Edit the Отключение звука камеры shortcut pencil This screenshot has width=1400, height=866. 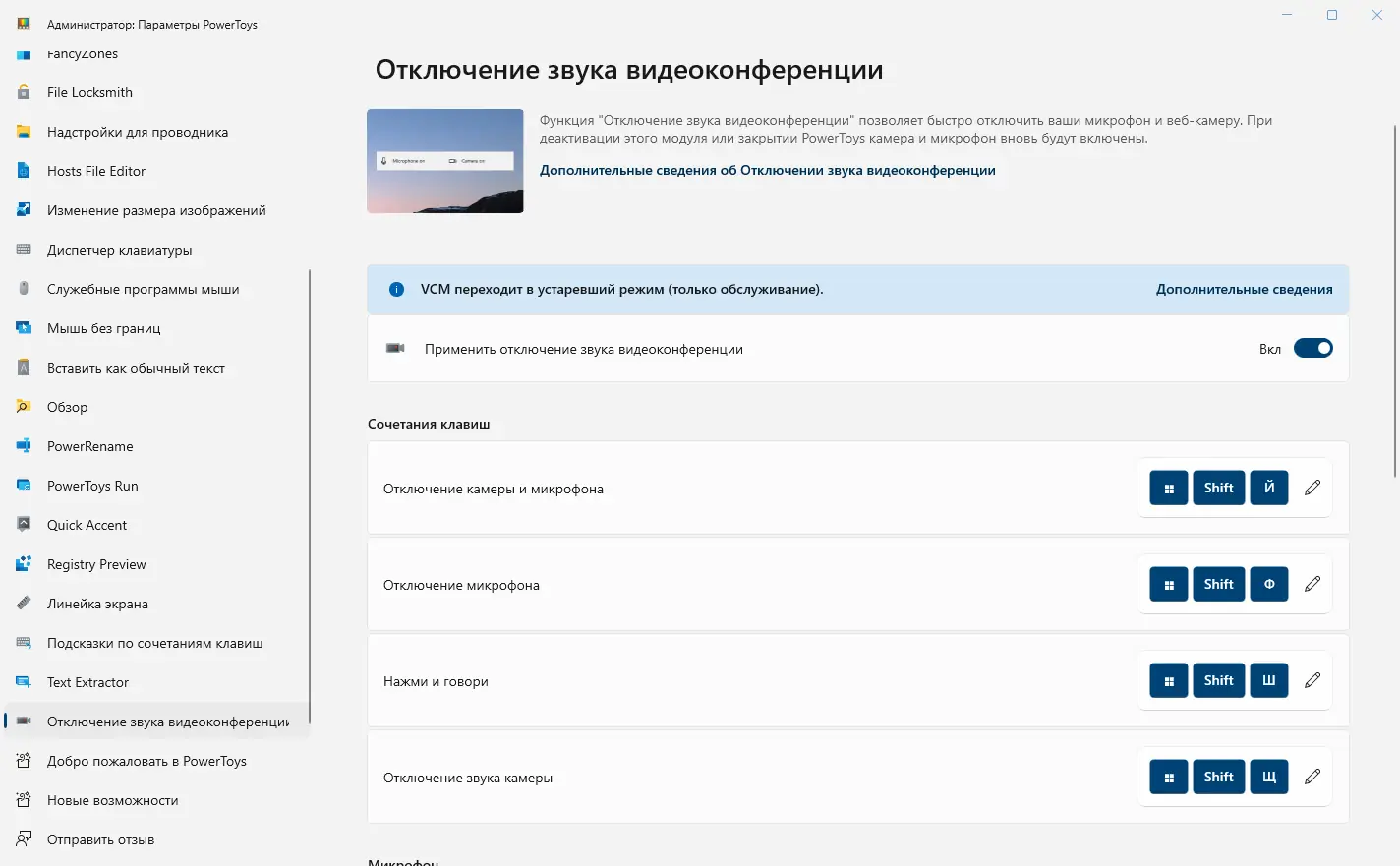pyautogui.click(x=1312, y=777)
